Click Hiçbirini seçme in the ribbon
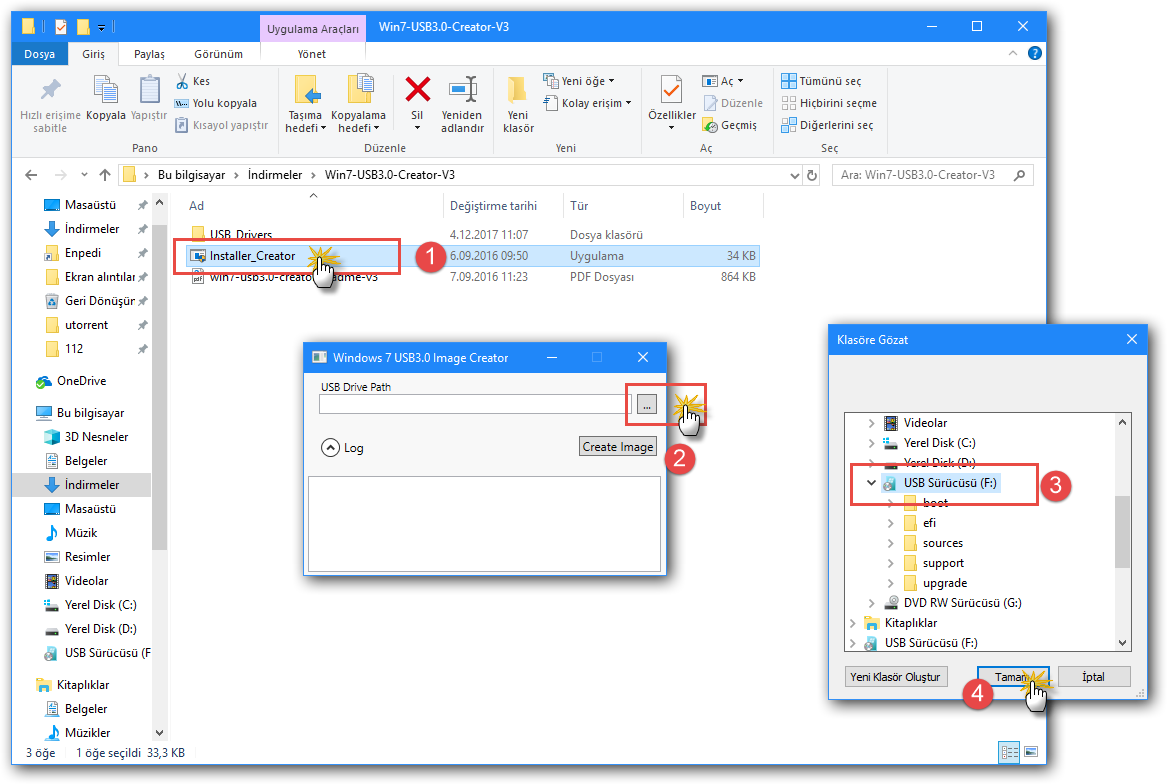 pyautogui.click(x=829, y=104)
